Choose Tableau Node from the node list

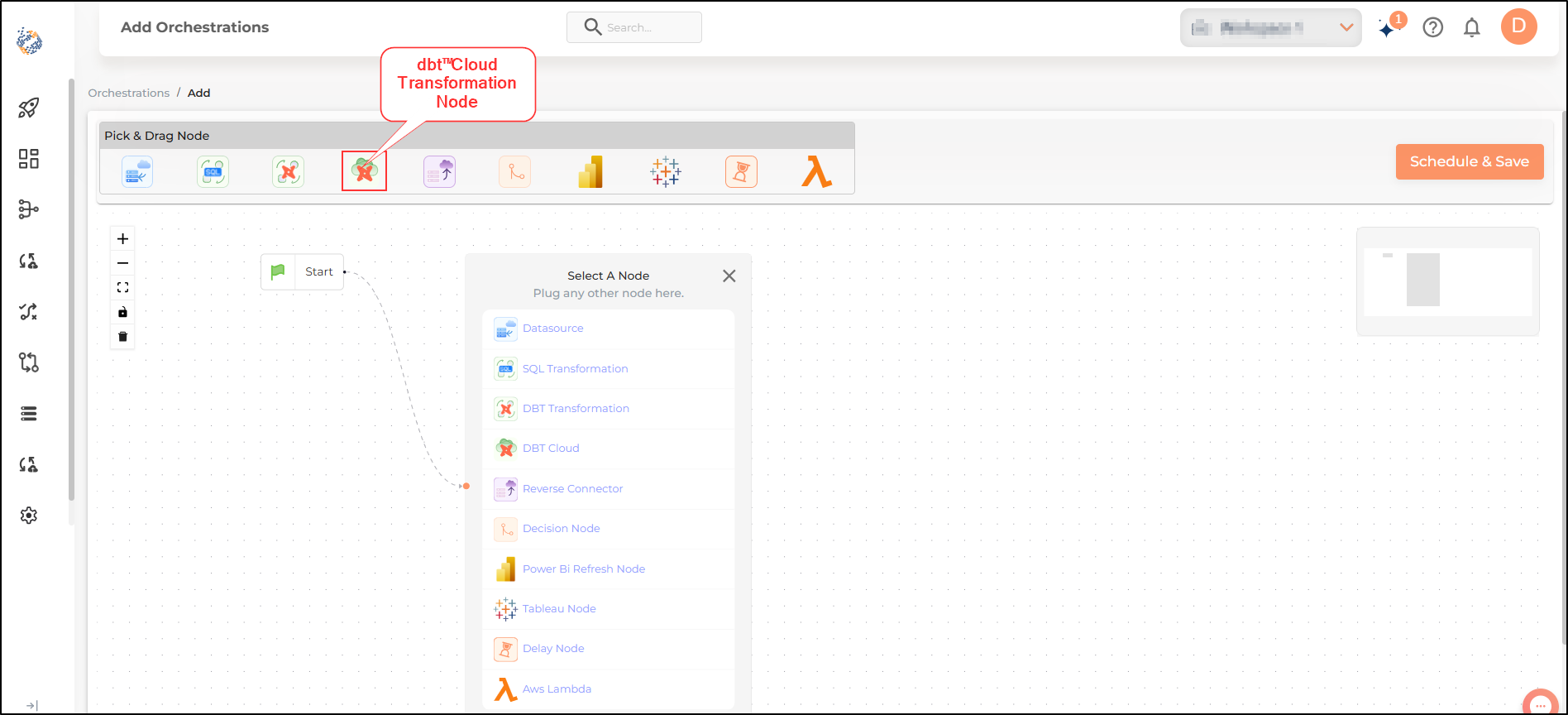pos(608,609)
